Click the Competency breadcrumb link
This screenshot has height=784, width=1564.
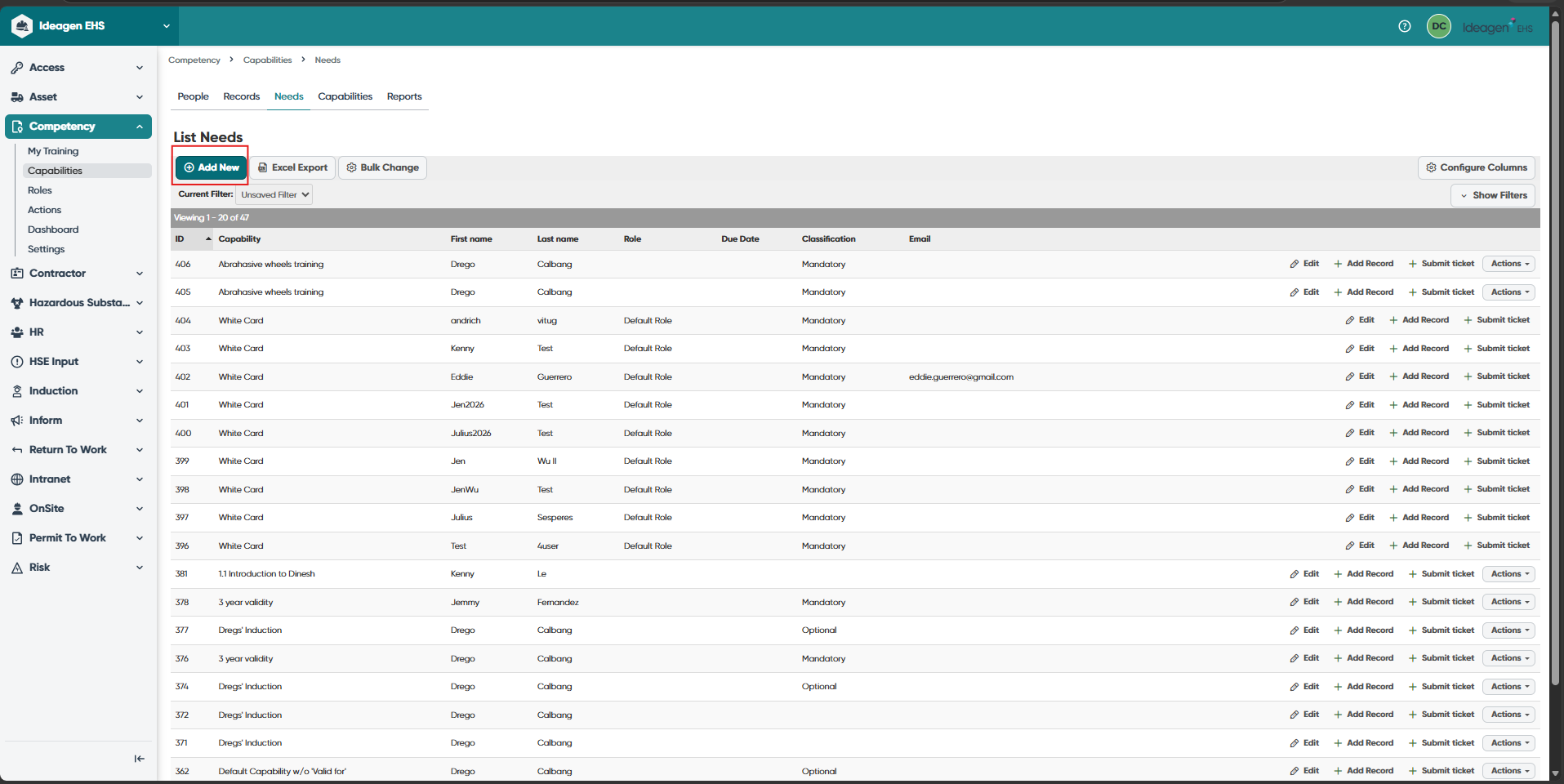tap(194, 60)
